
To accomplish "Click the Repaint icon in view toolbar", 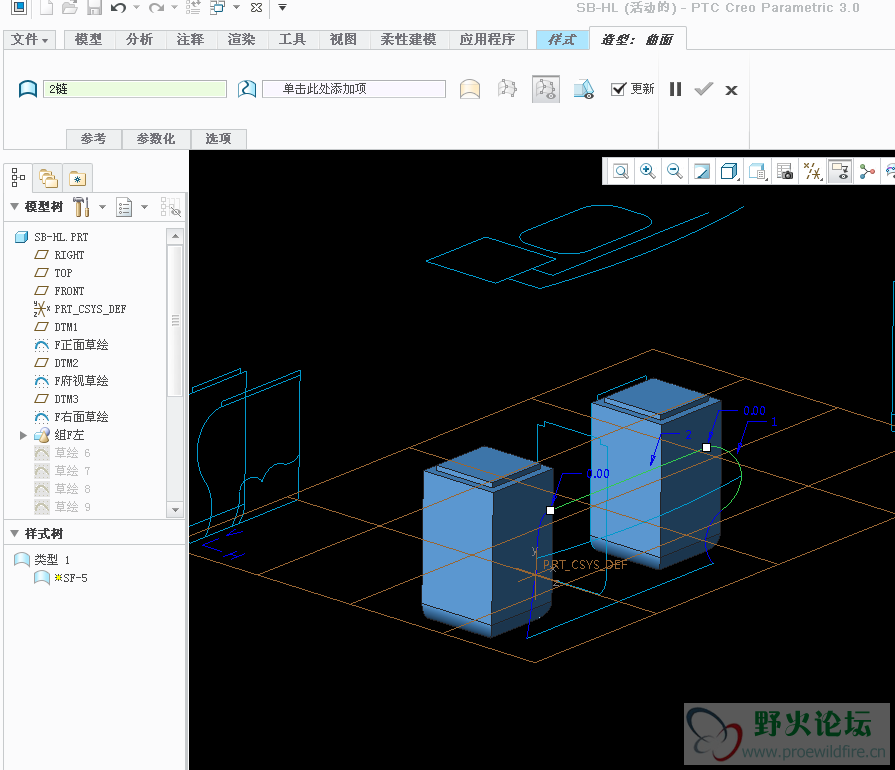I will click(x=702, y=171).
